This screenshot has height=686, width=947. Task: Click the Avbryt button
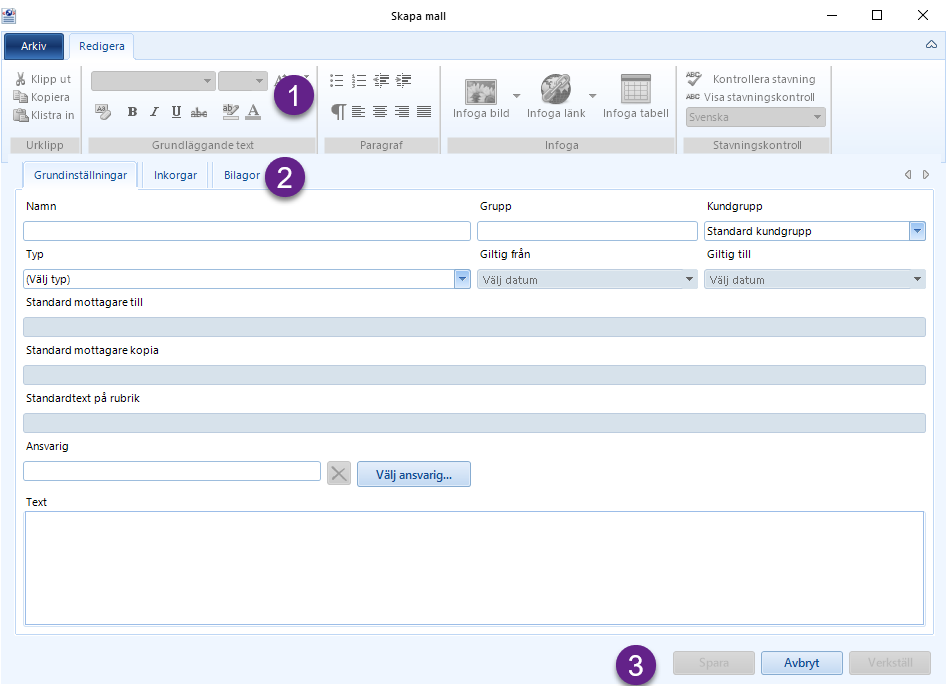[x=801, y=662]
